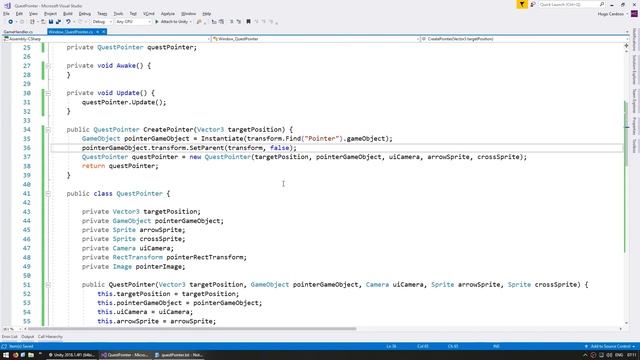Open the File menu
This screenshot has width=640, height=360.
tap(6, 14)
